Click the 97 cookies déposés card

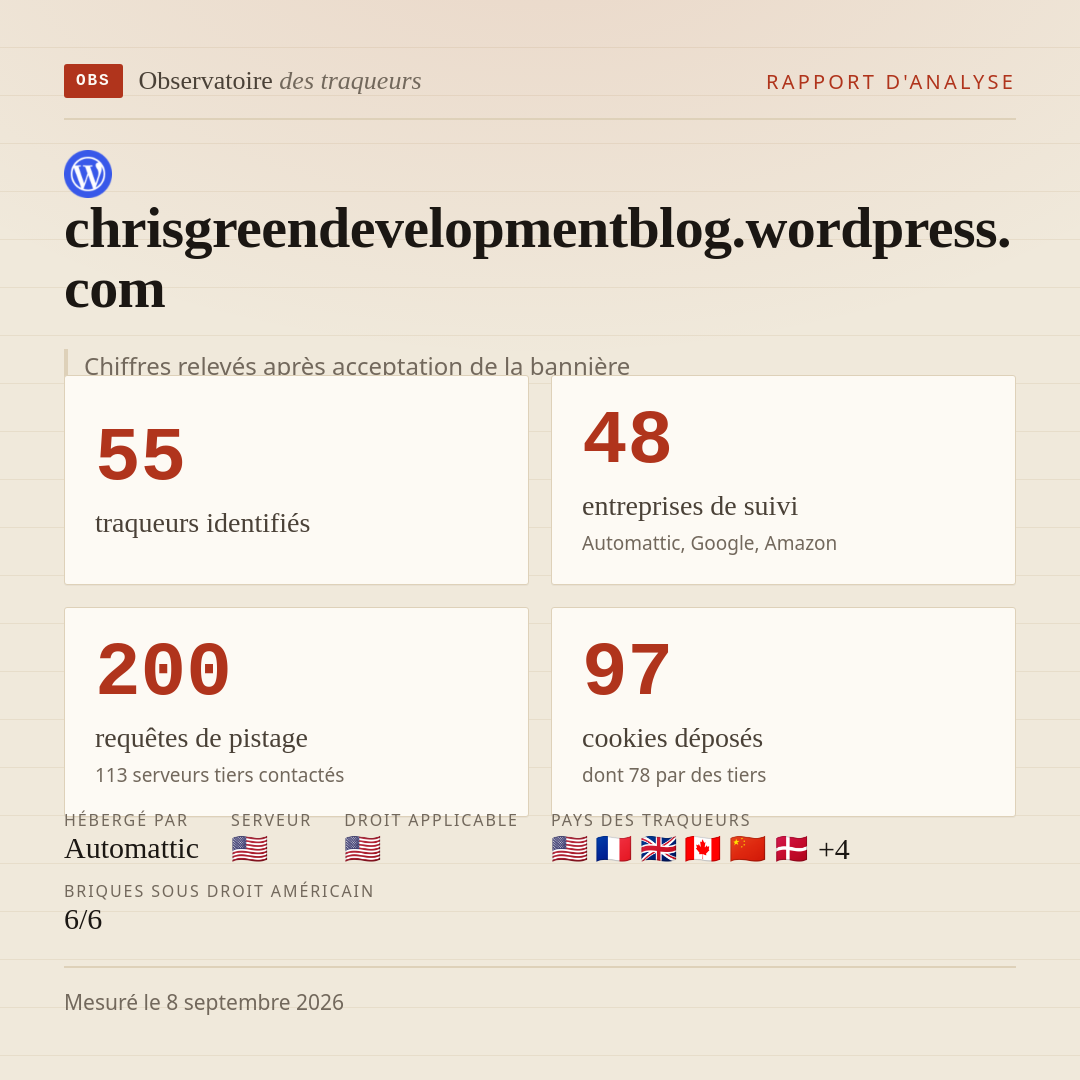(x=783, y=712)
